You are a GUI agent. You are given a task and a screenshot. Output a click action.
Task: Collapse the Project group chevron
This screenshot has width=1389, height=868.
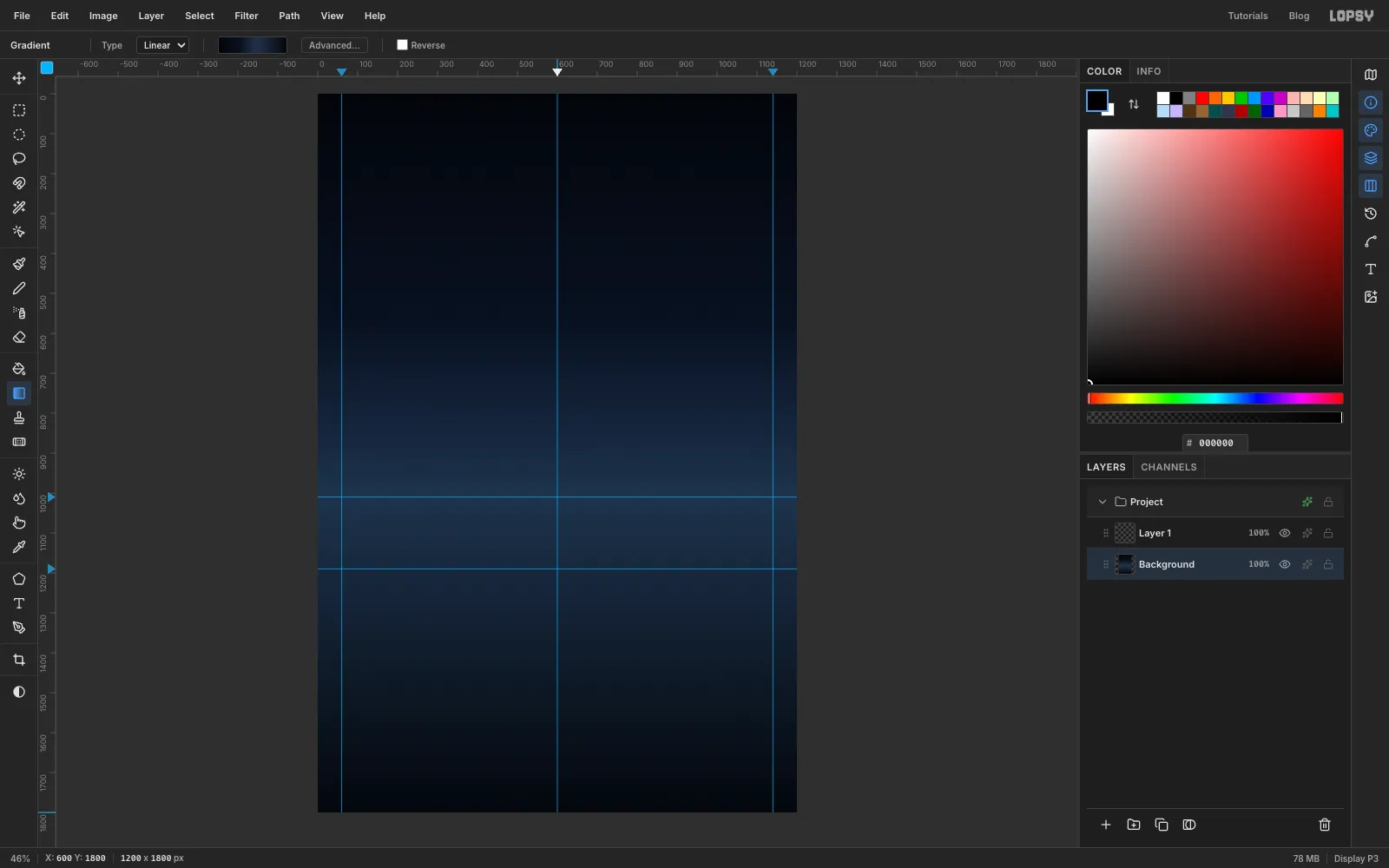pyautogui.click(x=1103, y=502)
